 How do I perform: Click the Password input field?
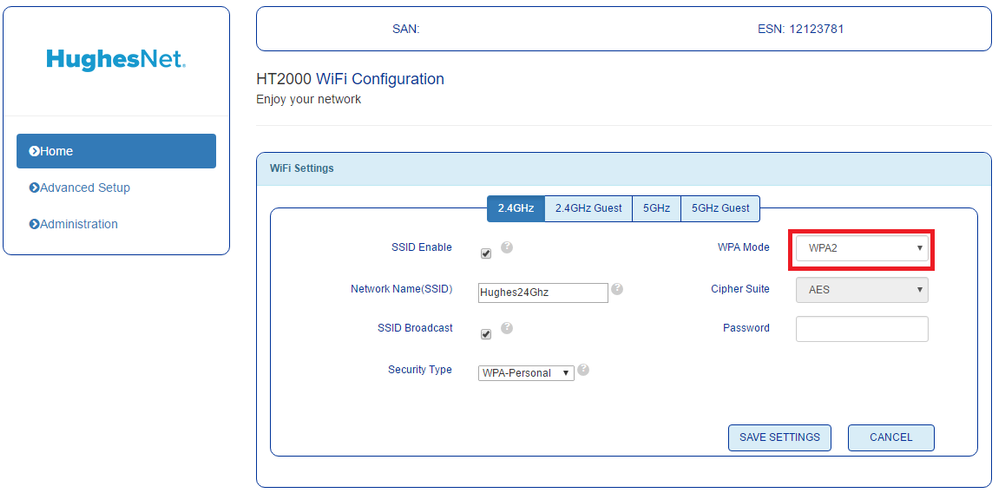coord(862,329)
